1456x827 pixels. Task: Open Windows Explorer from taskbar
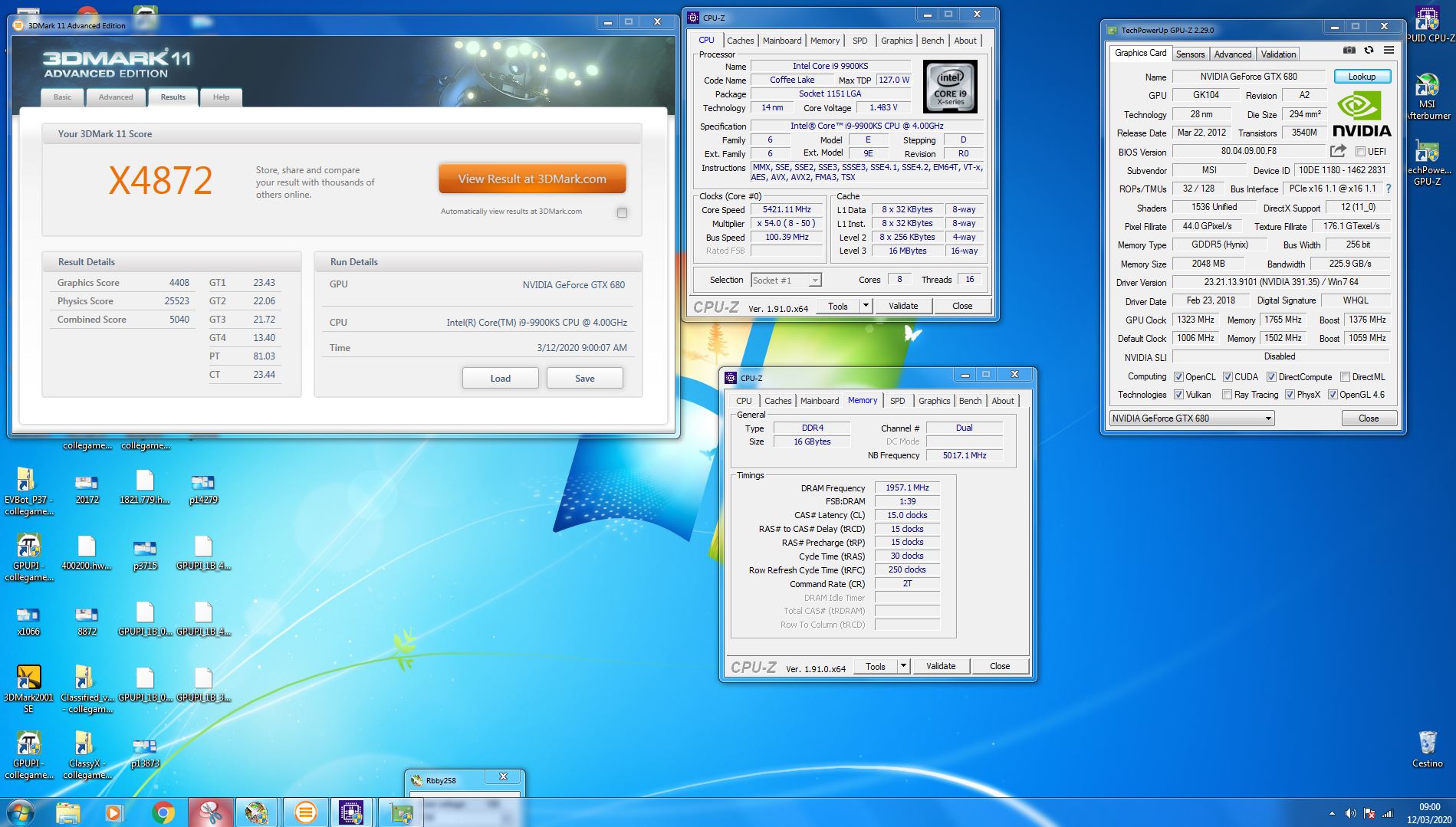coord(67,812)
